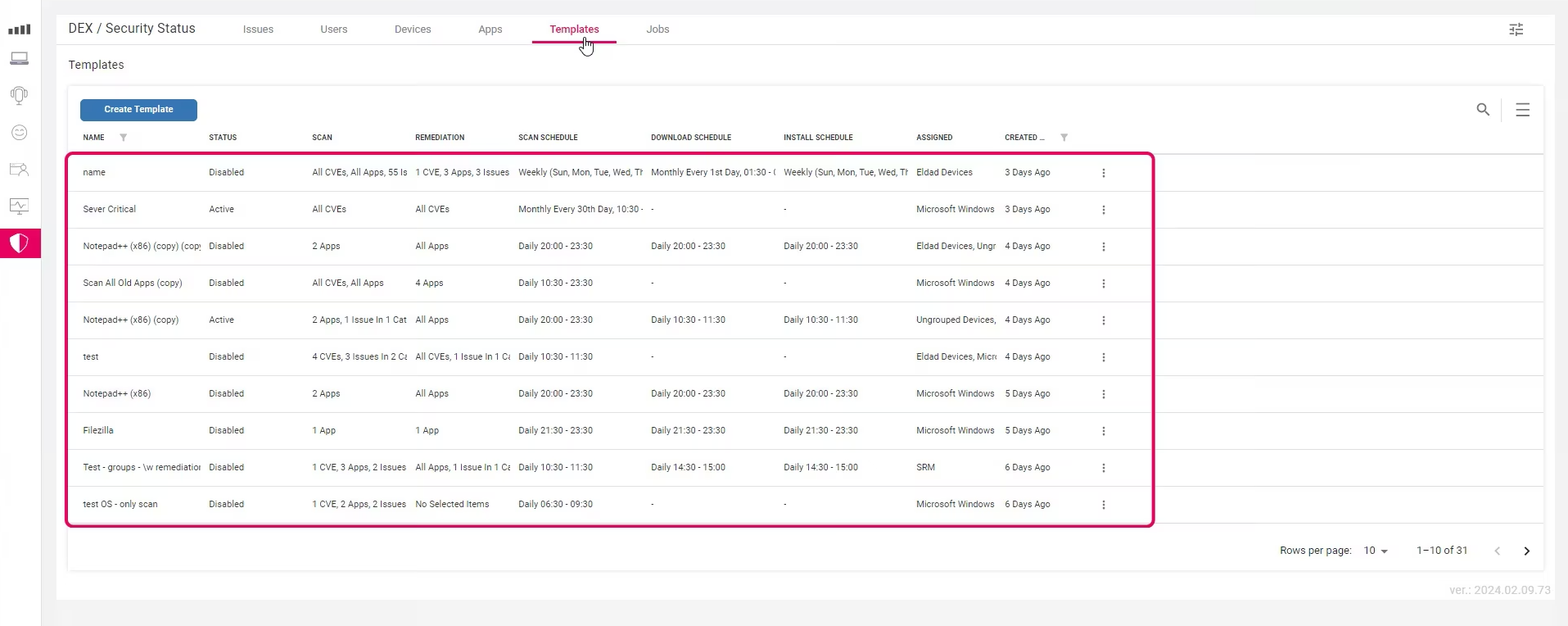Open the security shield sidebar icon
The height and width of the screenshot is (626, 1568).
click(x=20, y=243)
